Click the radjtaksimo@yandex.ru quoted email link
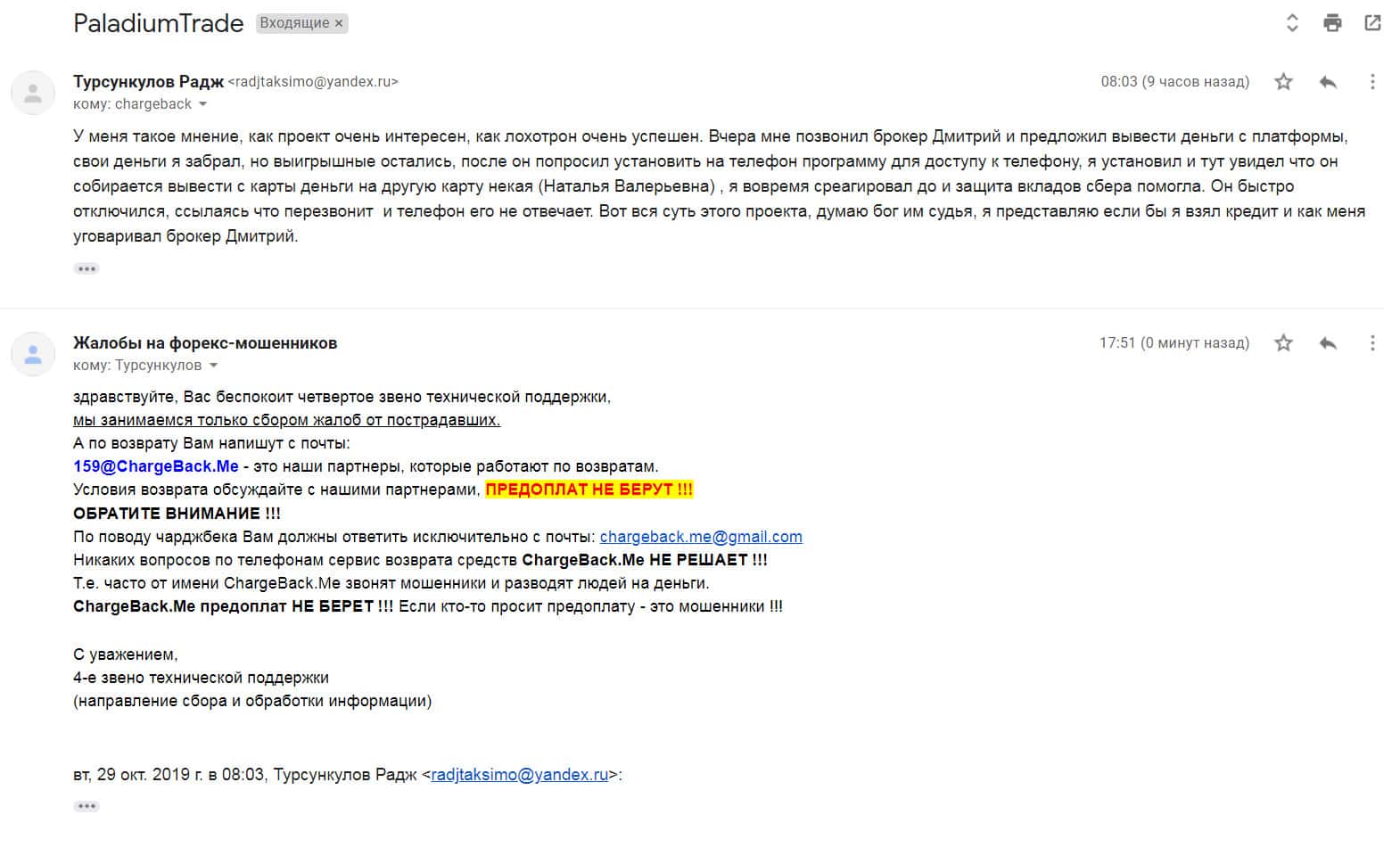 (x=519, y=775)
